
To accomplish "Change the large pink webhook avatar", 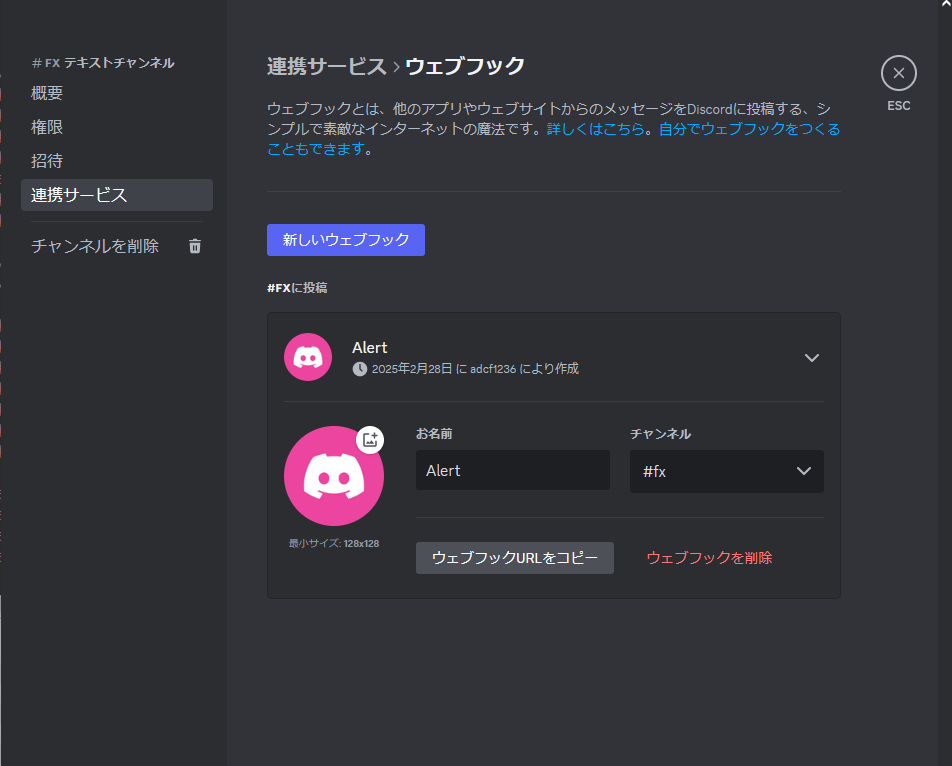I will (x=333, y=476).
